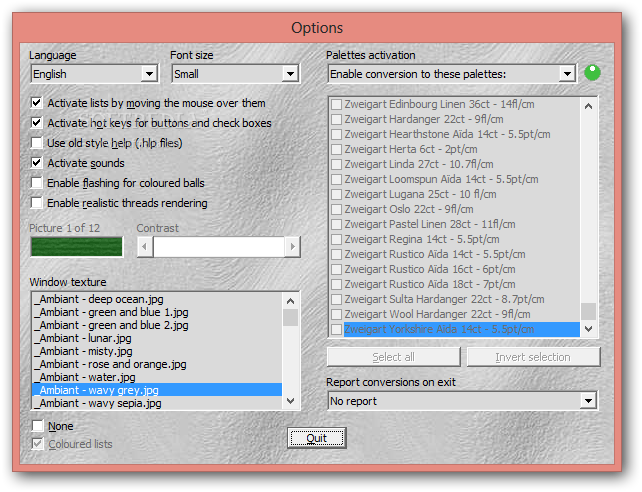Check Zweigart Loomspun Aïda 14ct palette
The height and width of the screenshot is (492, 642).
[336, 179]
